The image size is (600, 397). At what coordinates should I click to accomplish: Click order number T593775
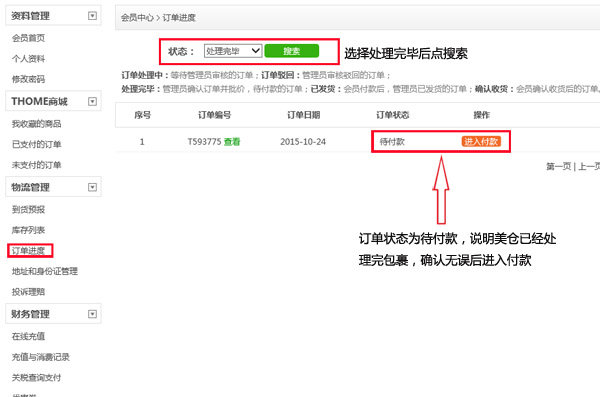point(204,142)
